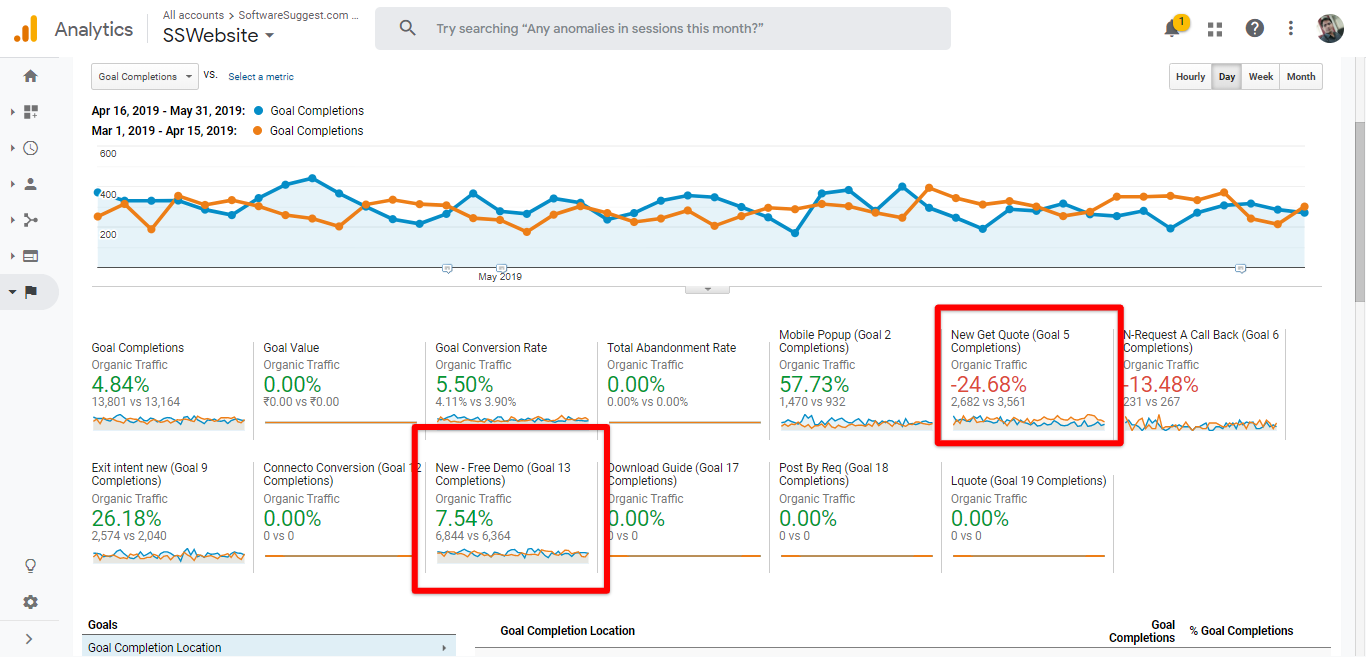Open the Home section in the sidebar

[30, 75]
